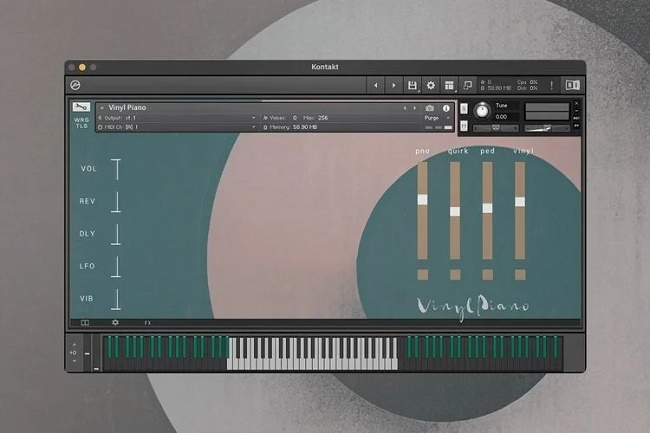Open the workspace layout panel icon
The height and width of the screenshot is (433, 650).
449,86
